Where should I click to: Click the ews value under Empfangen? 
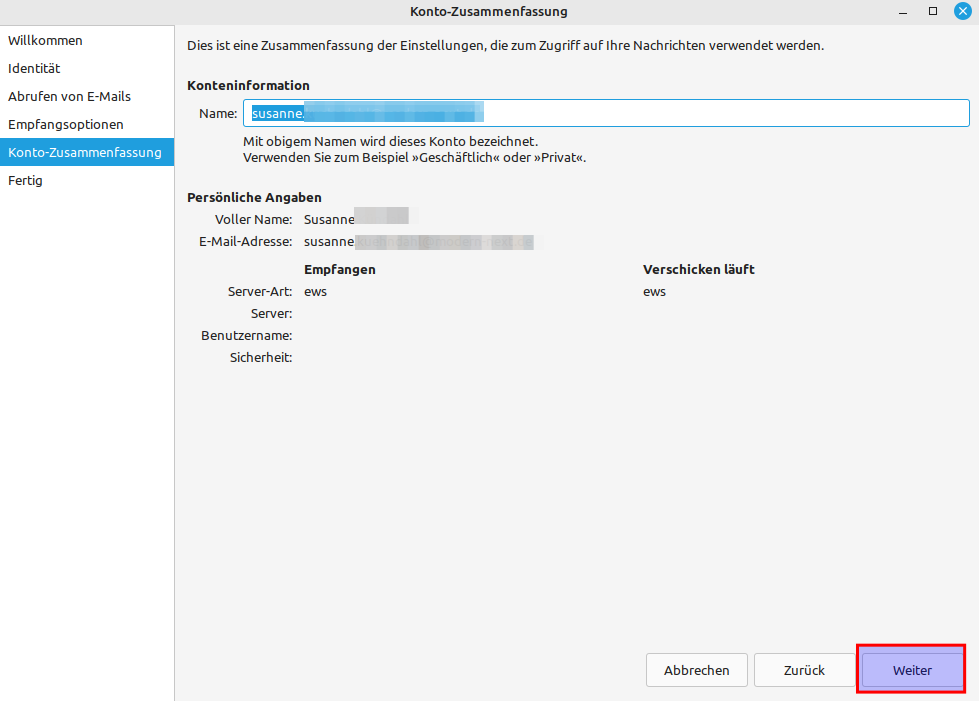(x=315, y=292)
